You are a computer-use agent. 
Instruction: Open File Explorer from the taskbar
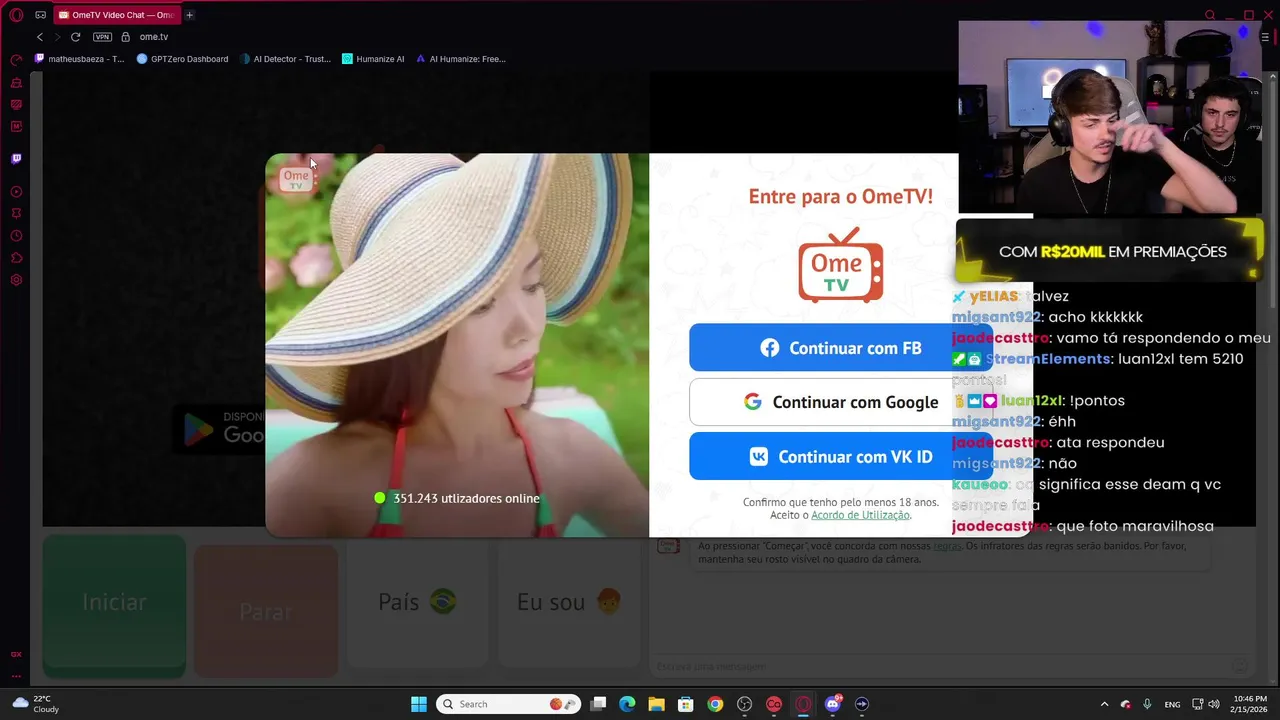(x=656, y=704)
